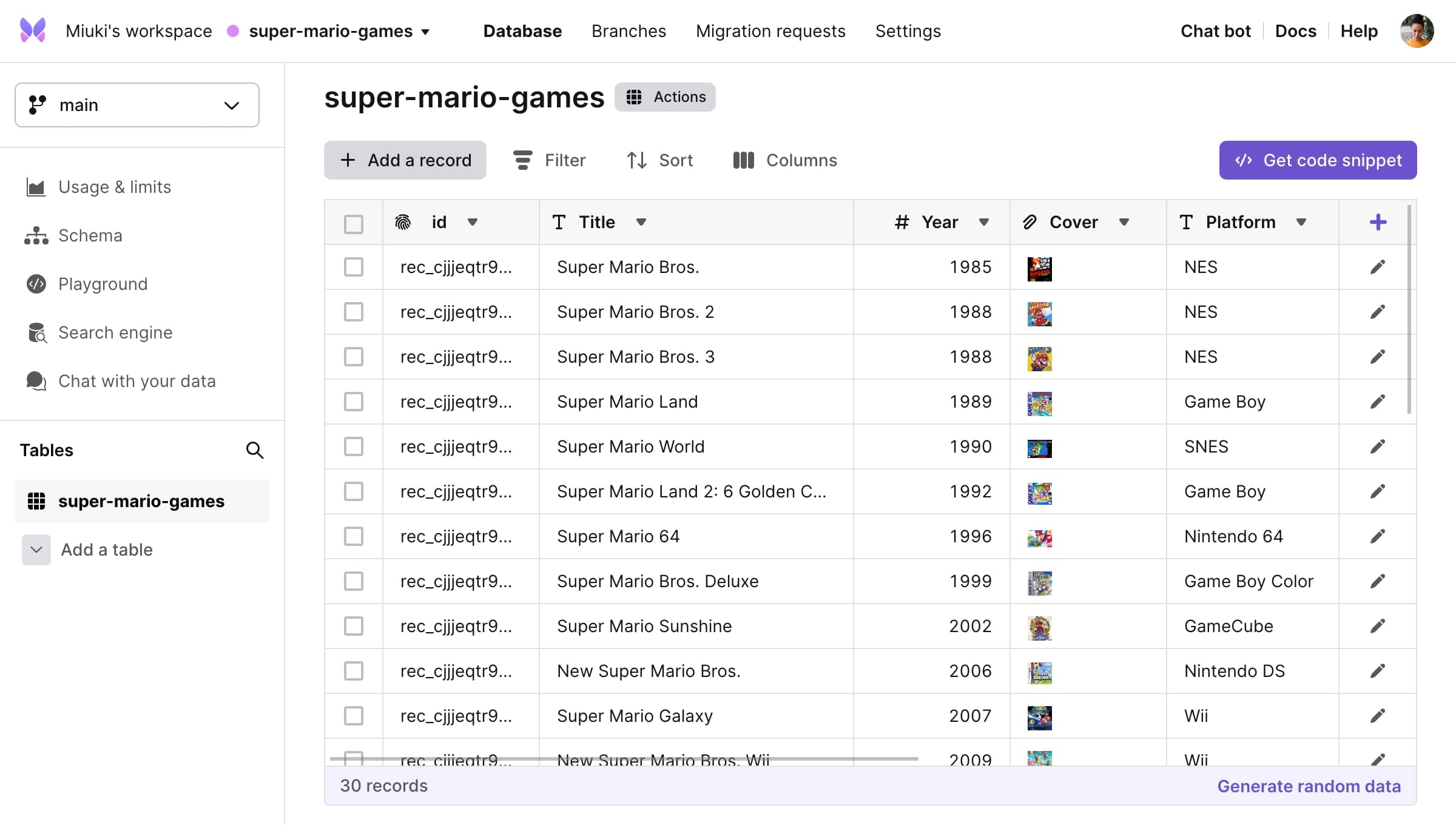Viewport: 1456px width, 825px height.
Task: Edit the Super Mario Bros. Deluxe record
Action: pos(1378,581)
